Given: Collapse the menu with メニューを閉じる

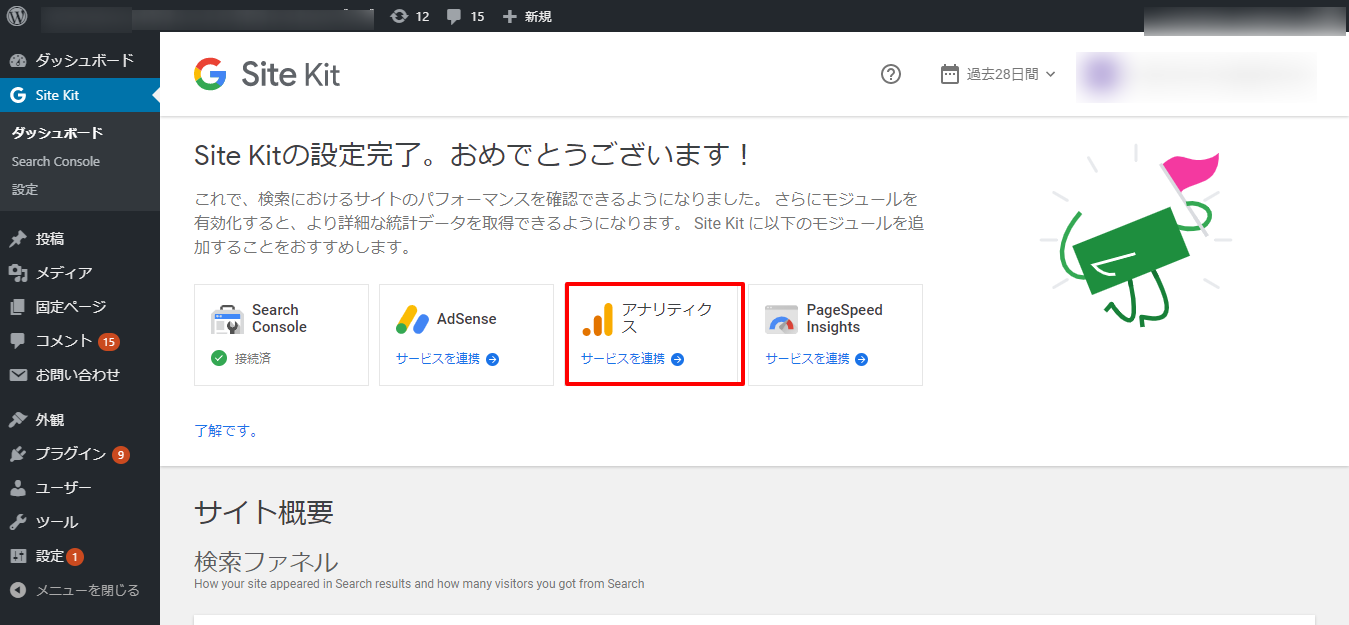Looking at the screenshot, I should click(x=80, y=590).
